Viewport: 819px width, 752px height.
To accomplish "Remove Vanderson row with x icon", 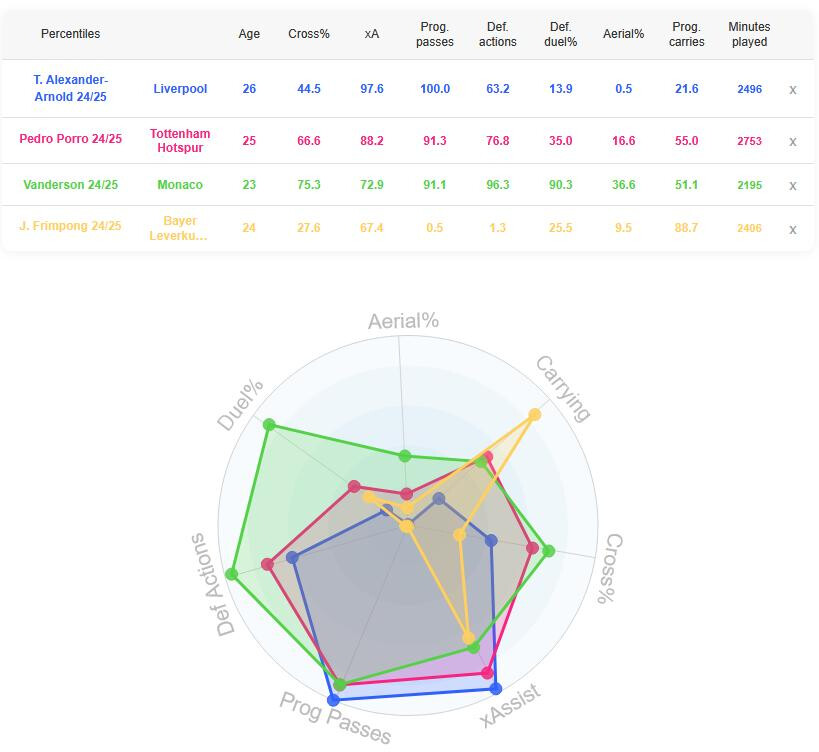I will click(x=792, y=185).
